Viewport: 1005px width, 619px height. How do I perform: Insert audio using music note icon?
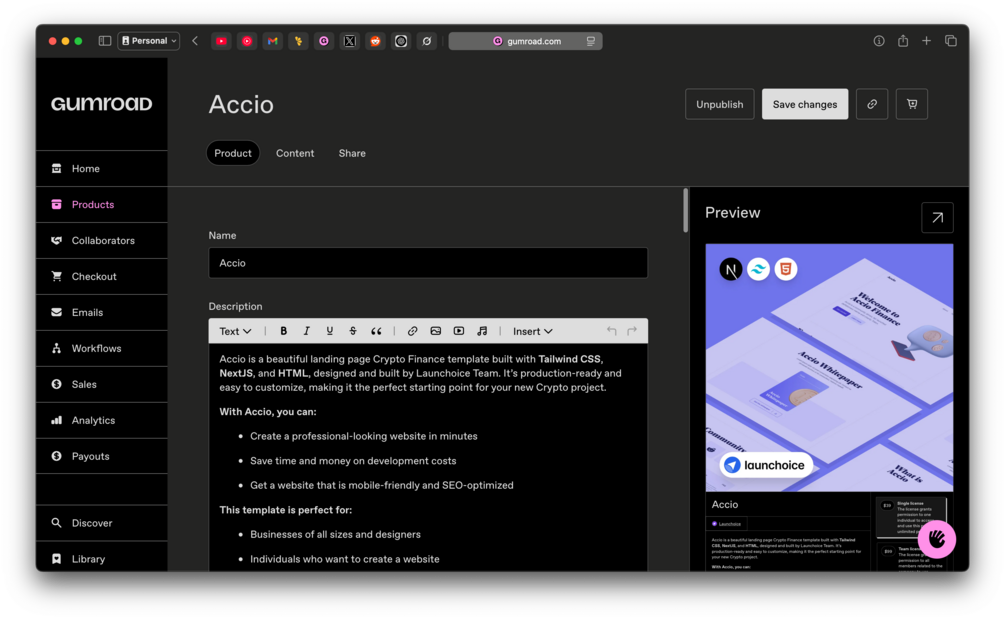pyautogui.click(x=482, y=331)
